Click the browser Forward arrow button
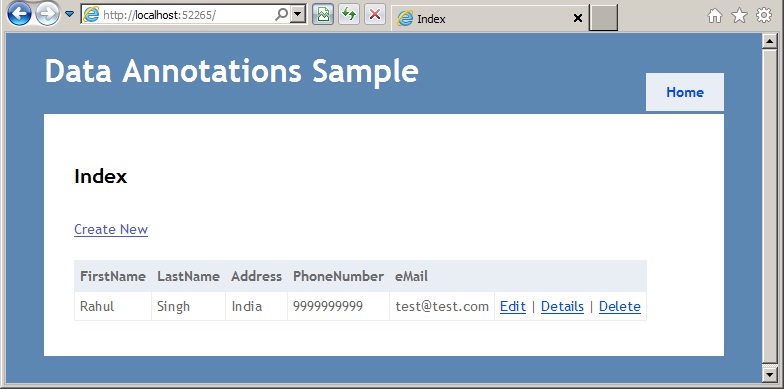Image resolution: width=784 pixels, height=389 pixels. tap(48, 14)
